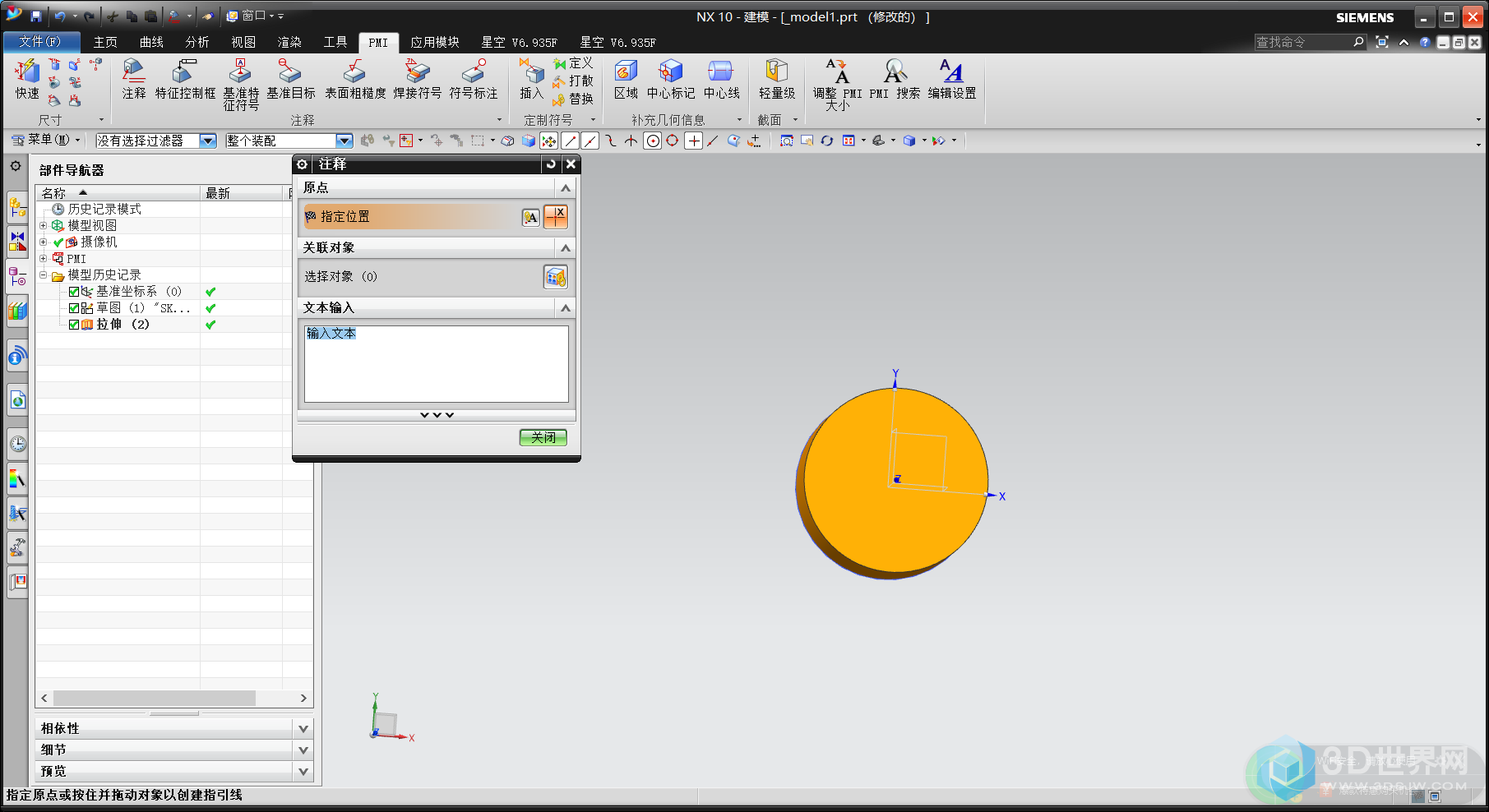1489x812 pixels.
Task: Click origin tool icon next to 指定位置
Action: click(x=556, y=217)
